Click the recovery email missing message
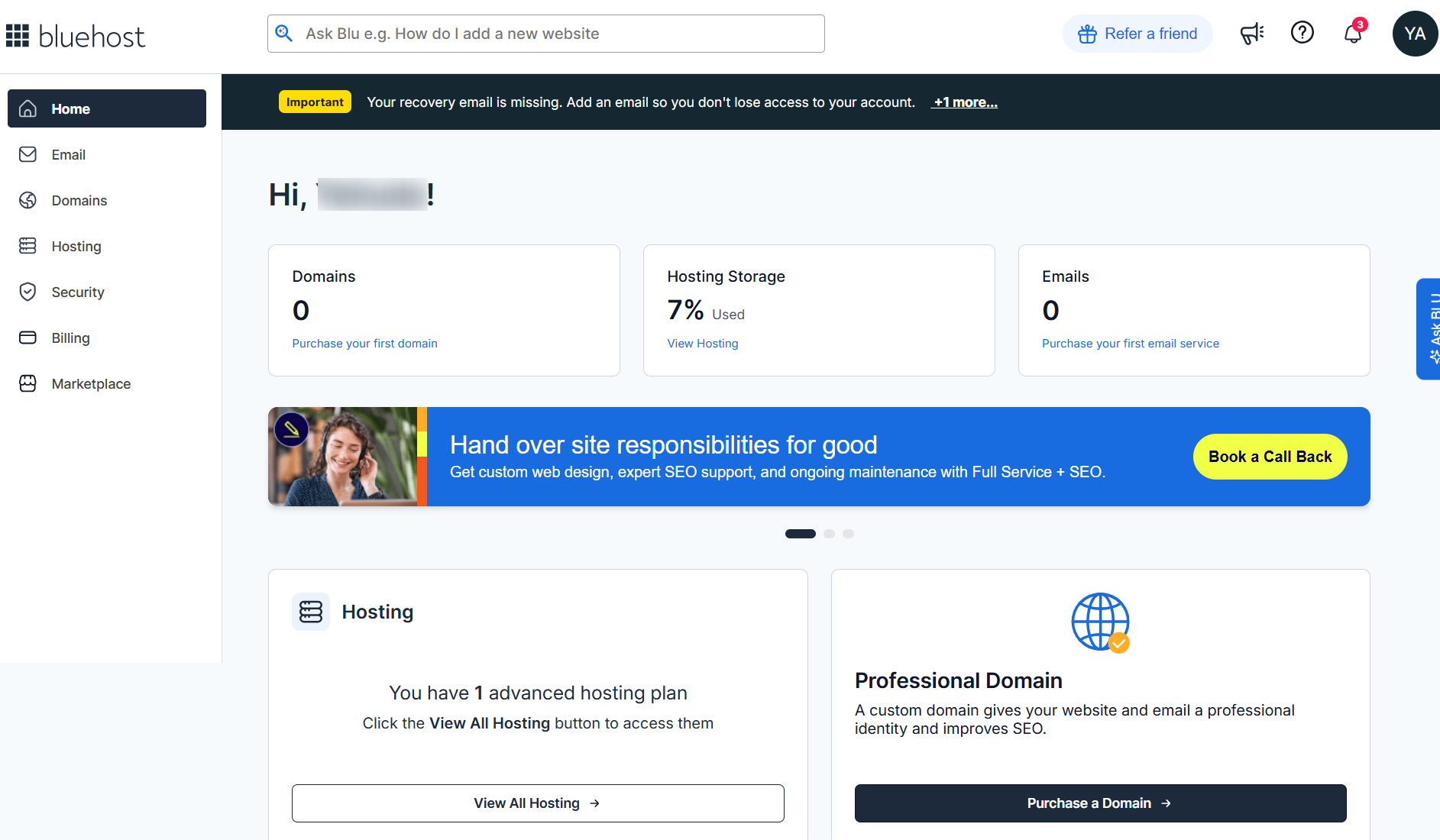The width and height of the screenshot is (1440, 840). 641,102
